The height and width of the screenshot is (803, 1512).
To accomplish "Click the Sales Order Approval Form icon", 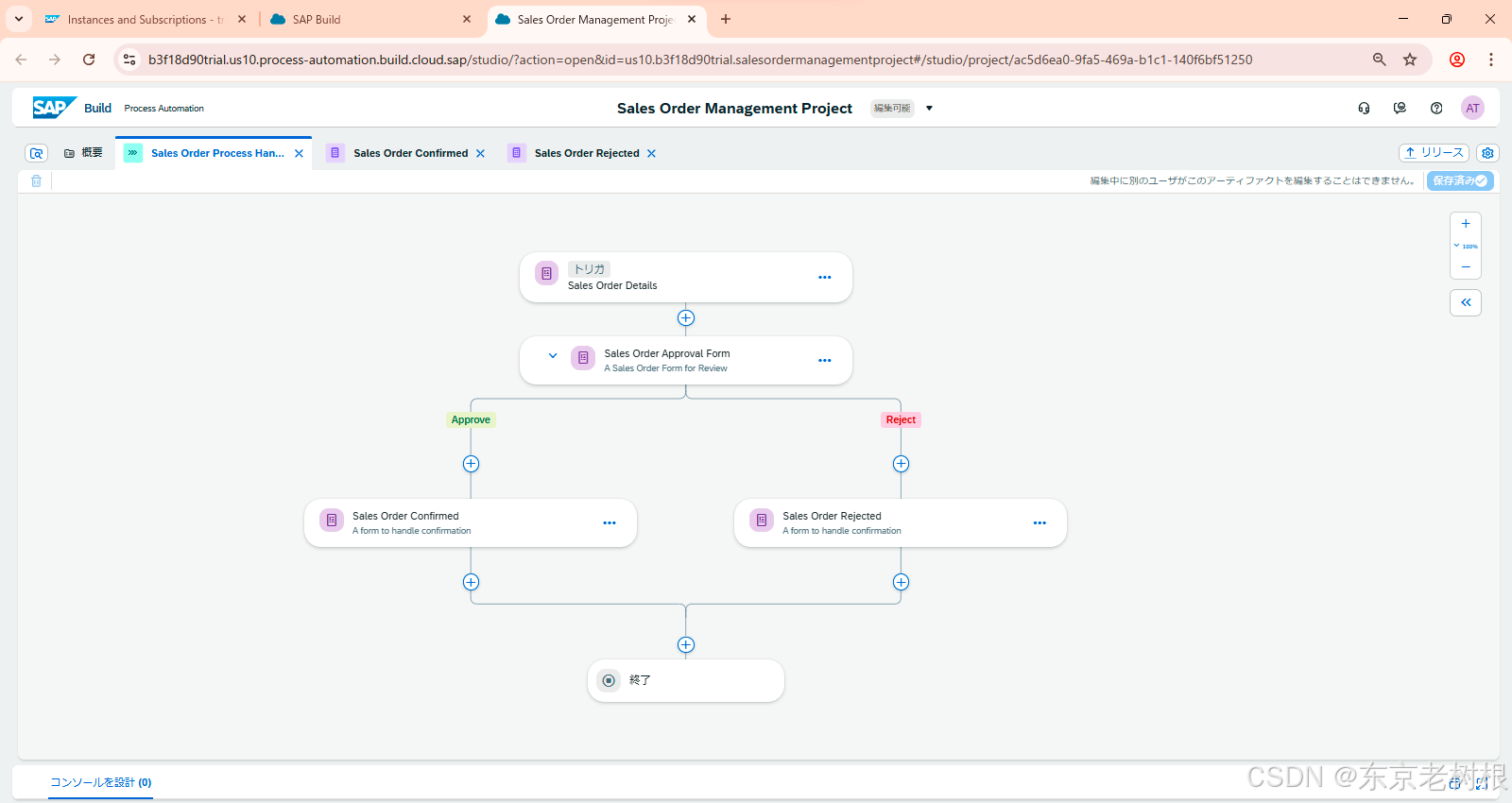I will coord(583,358).
